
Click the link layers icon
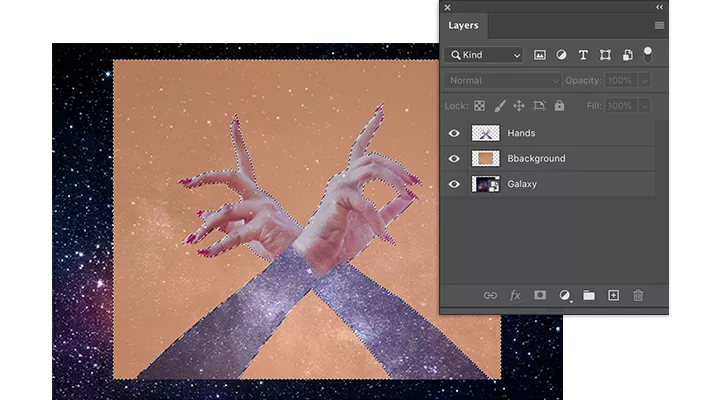(x=490, y=295)
